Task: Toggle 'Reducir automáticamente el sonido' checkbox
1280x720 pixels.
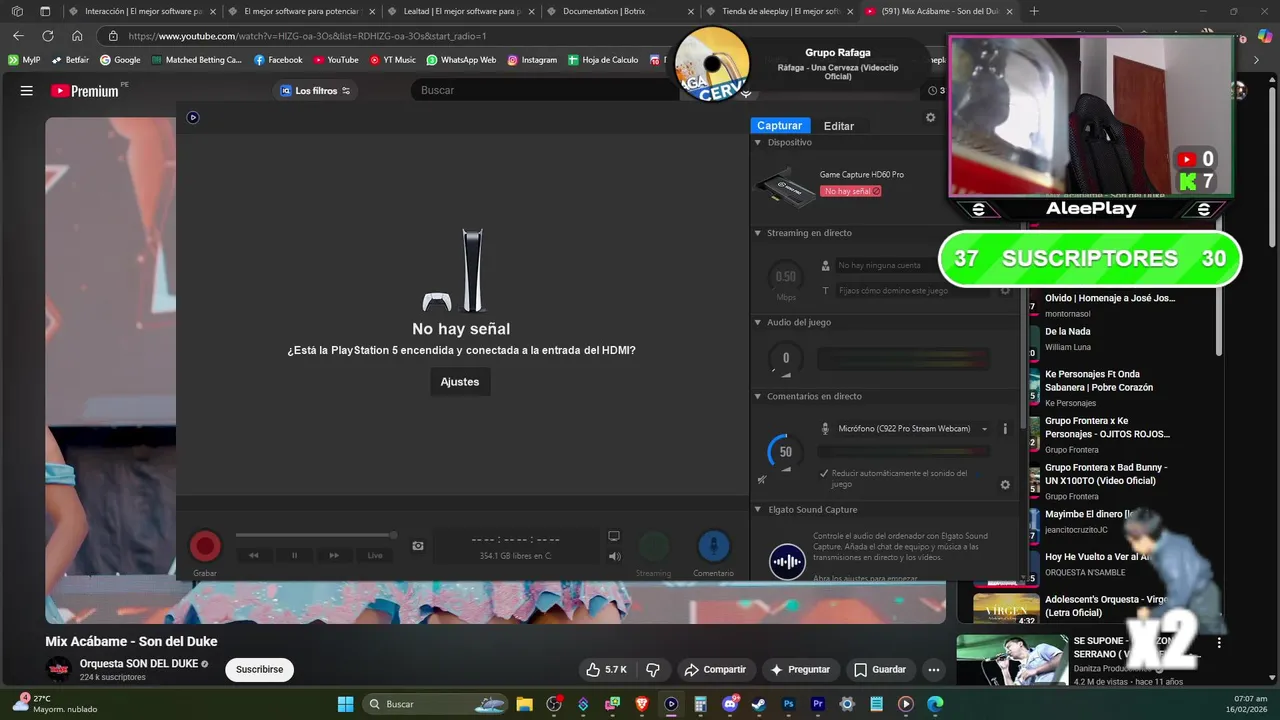Action: 824,473
